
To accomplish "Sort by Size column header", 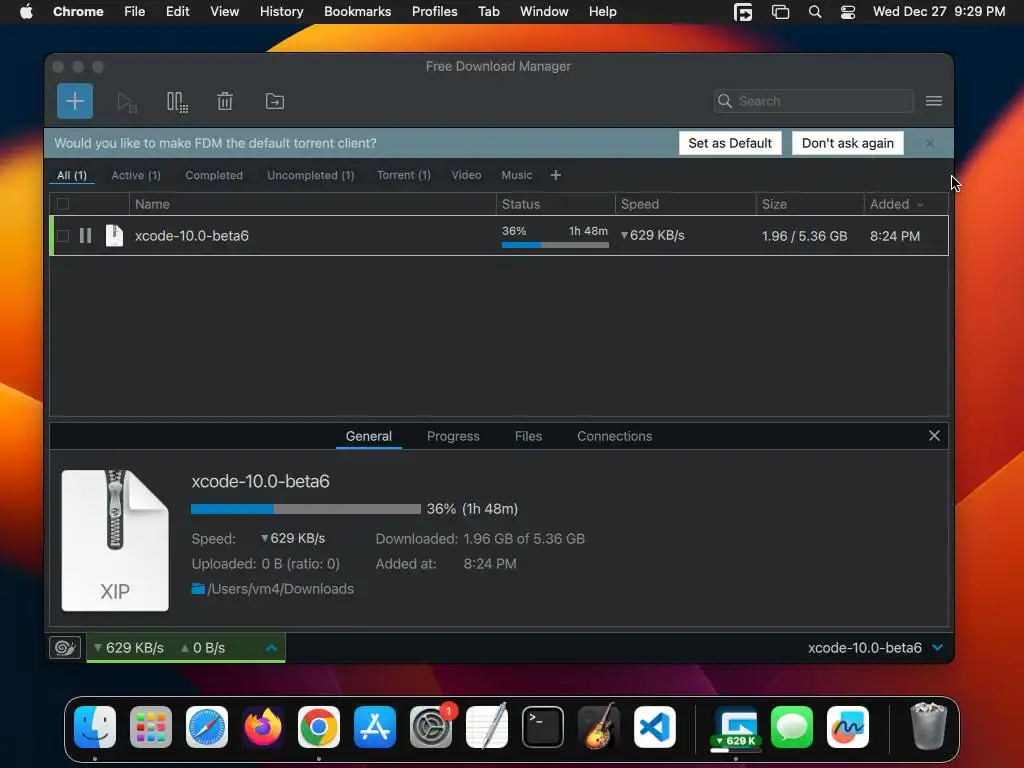I will click(810, 204).
